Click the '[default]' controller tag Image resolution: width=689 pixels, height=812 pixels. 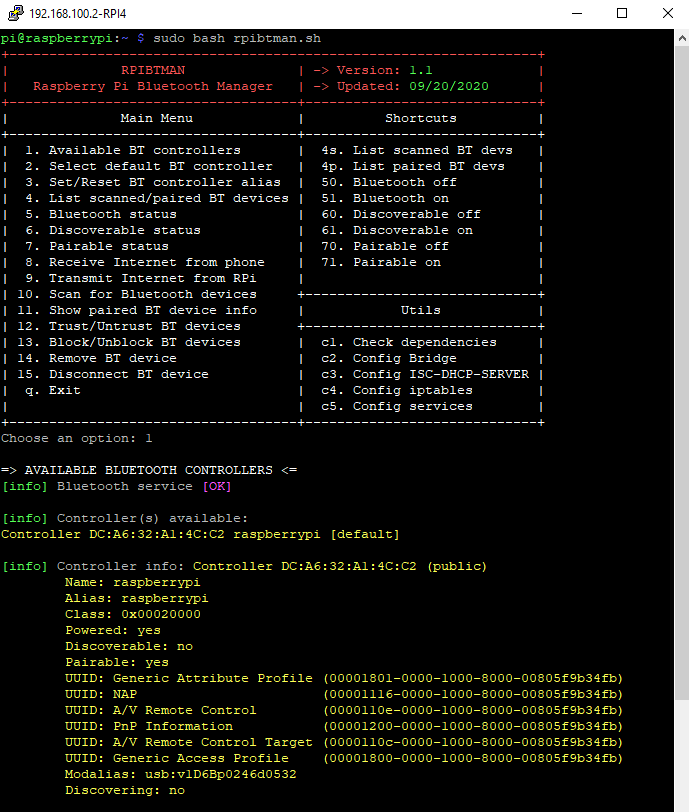coord(365,535)
